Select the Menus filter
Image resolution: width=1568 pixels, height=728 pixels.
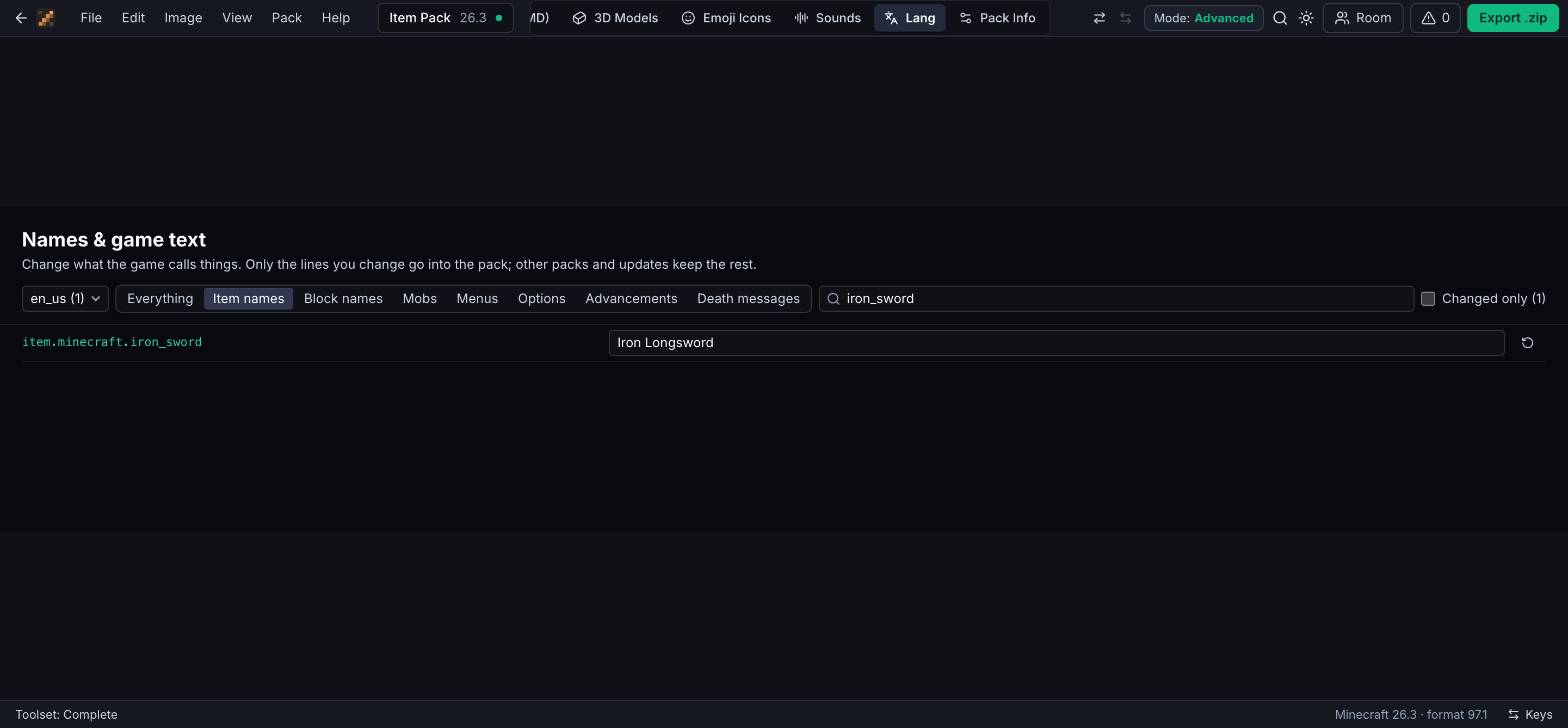(477, 299)
